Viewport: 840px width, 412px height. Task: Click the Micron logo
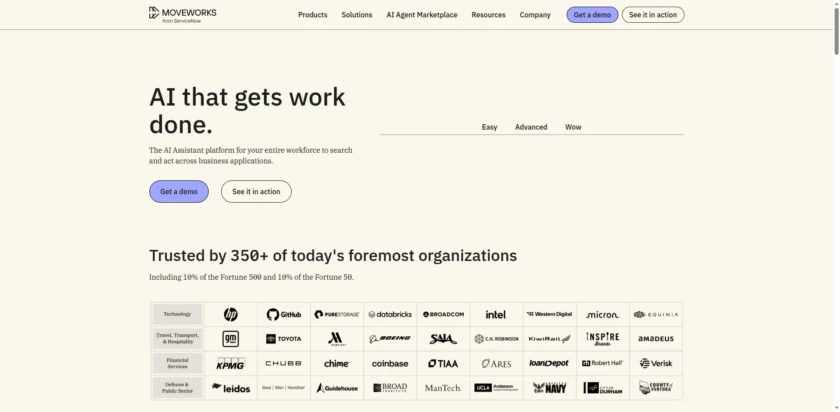click(x=603, y=314)
